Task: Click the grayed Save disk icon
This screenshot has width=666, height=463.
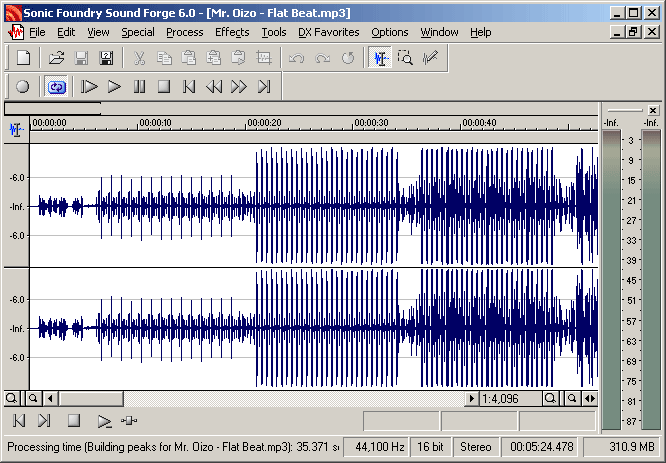Action: pyautogui.click(x=81, y=58)
